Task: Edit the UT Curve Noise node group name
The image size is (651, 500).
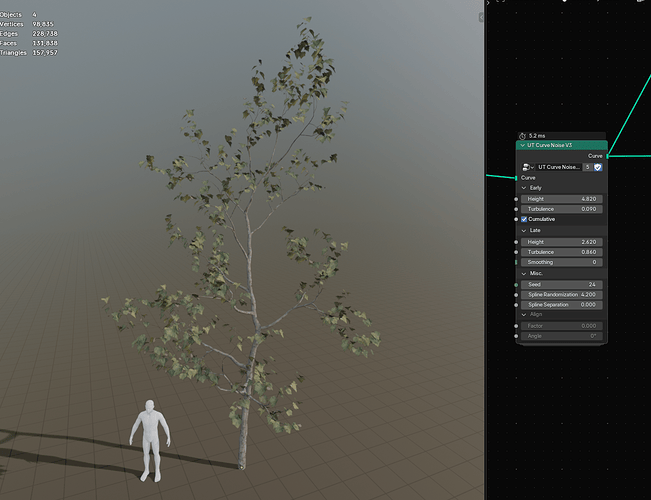Action: [x=559, y=167]
